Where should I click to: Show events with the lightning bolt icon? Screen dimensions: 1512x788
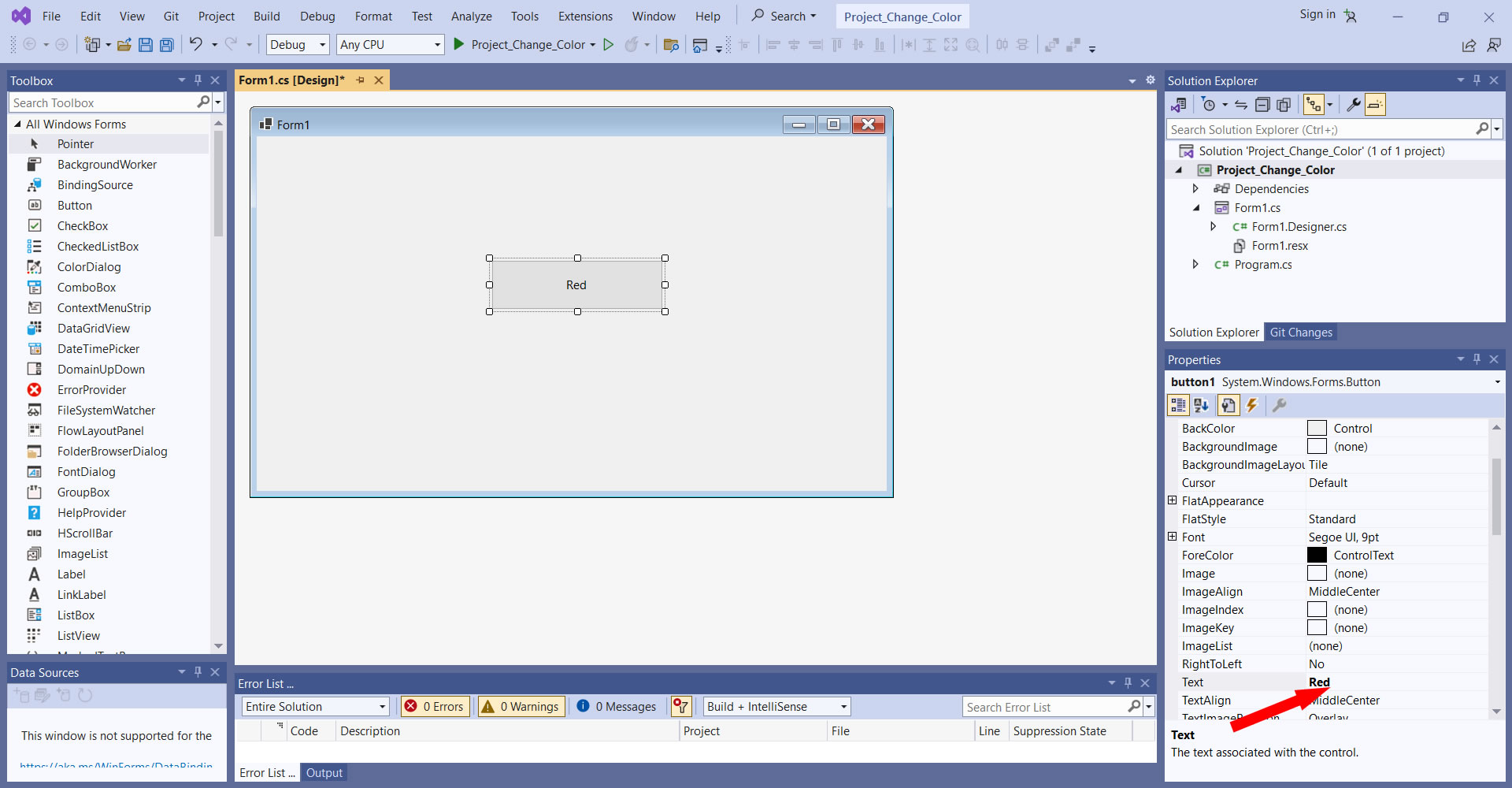pyautogui.click(x=1252, y=405)
